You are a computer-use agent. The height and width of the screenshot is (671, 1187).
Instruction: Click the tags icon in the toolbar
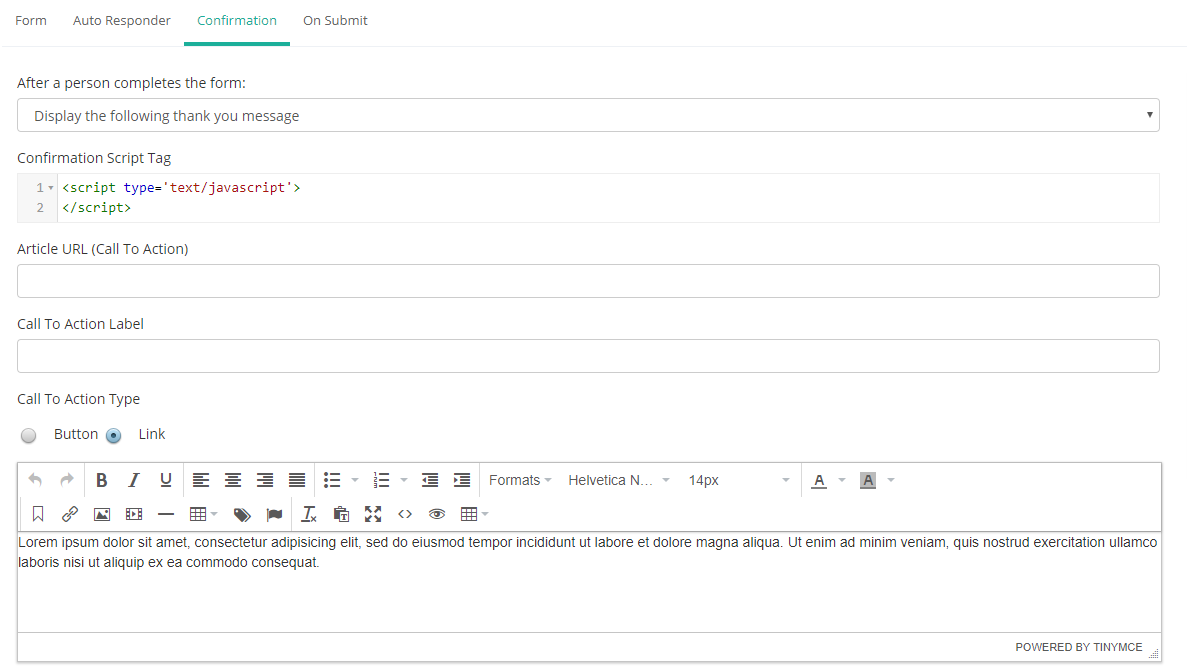[242, 514]
